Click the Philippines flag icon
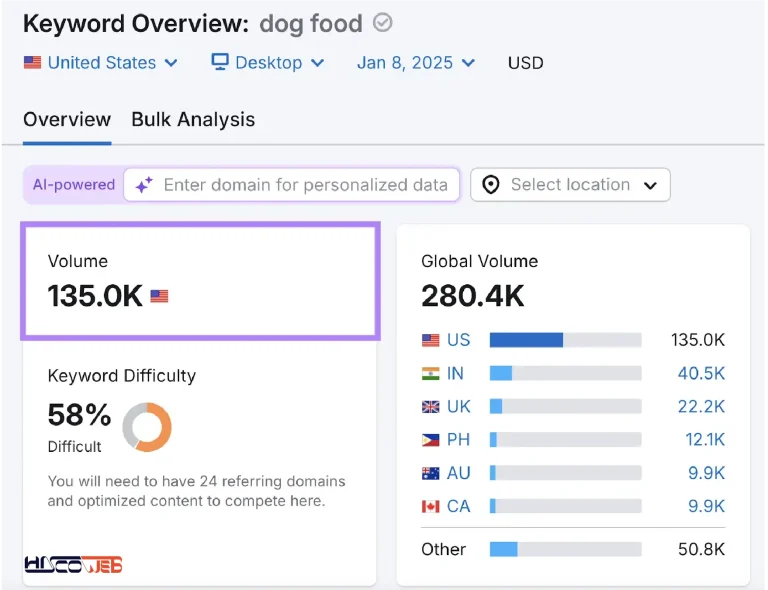 point(431,440)
